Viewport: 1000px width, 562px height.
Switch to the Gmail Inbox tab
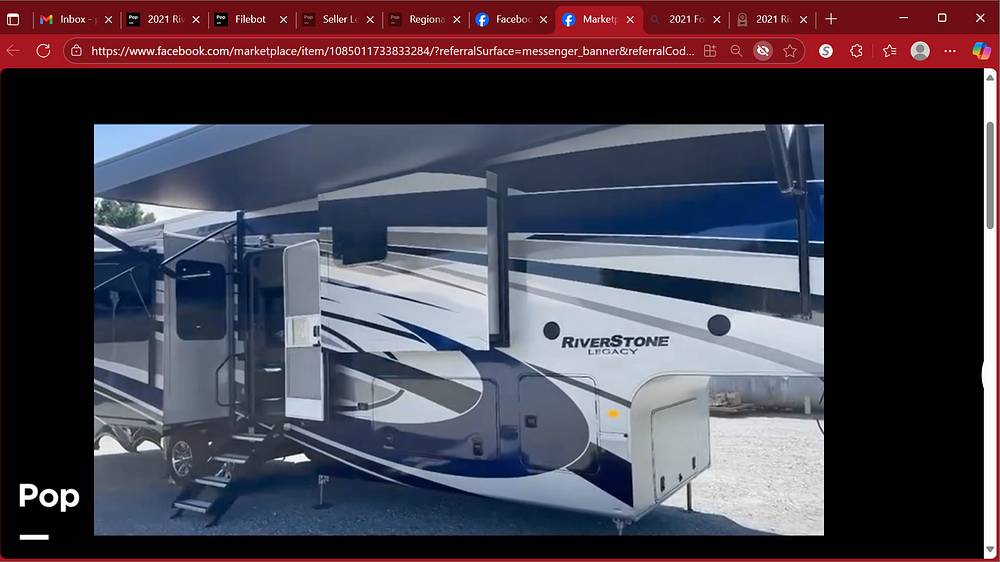click(70, 19)
